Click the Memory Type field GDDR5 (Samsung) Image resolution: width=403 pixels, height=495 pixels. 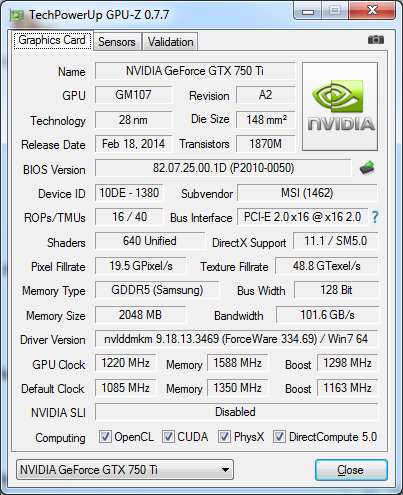tap(157, 290)
